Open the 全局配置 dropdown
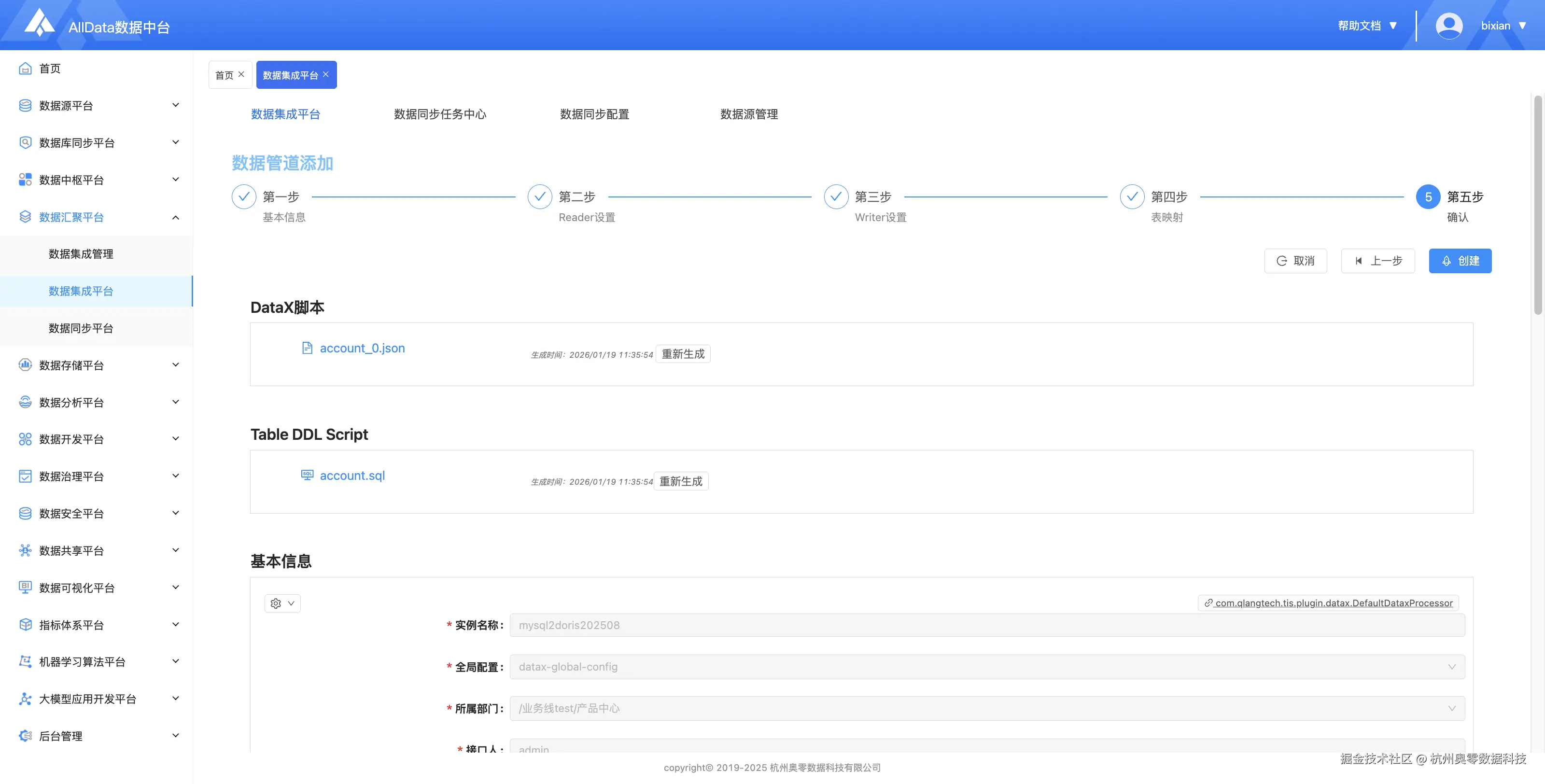Image resolution: width=1545 pixels, height=784 pixels. pyautogui.click(x=986, y=666)
